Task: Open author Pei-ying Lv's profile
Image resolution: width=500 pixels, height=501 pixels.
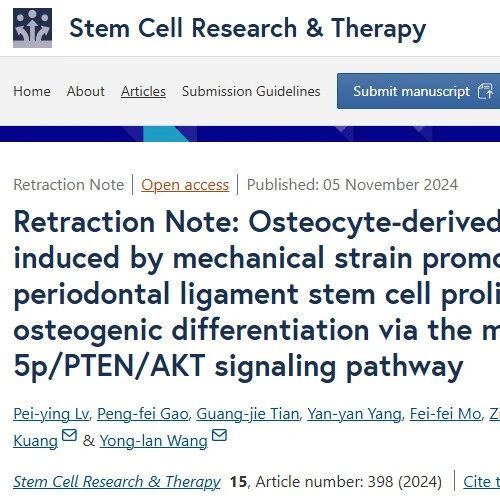Action: (x=51, y=414)
